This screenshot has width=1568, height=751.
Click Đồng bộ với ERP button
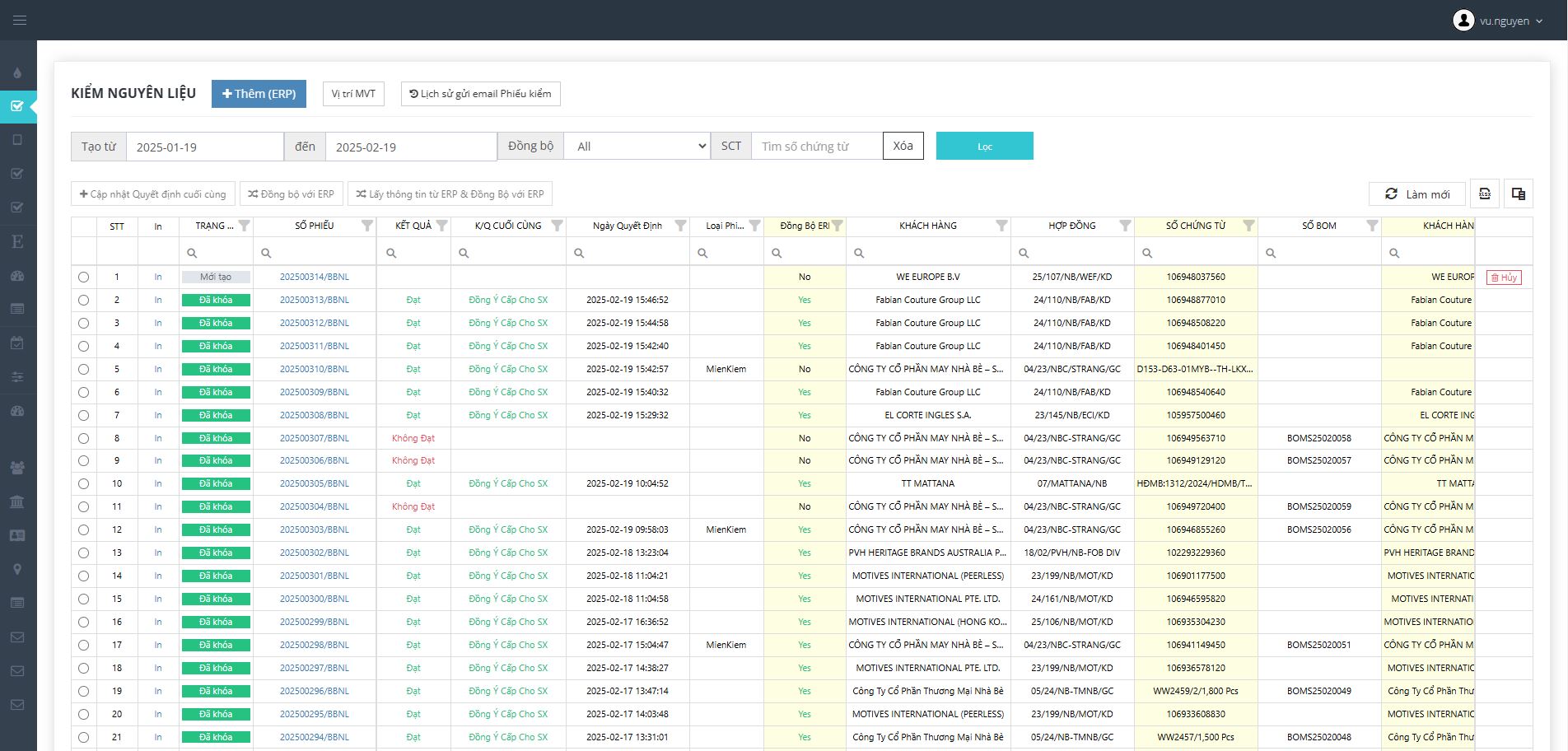(292, 194)
